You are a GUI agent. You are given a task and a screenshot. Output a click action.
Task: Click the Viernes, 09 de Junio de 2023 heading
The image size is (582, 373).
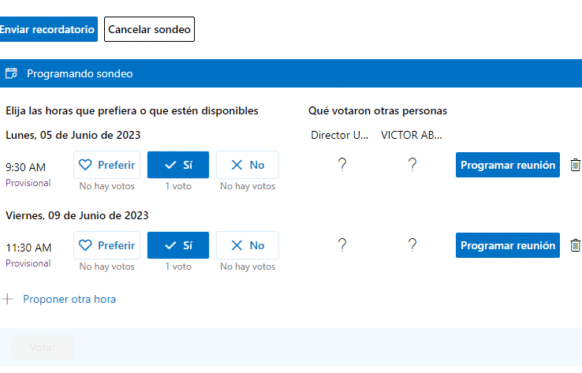[77, 216]
